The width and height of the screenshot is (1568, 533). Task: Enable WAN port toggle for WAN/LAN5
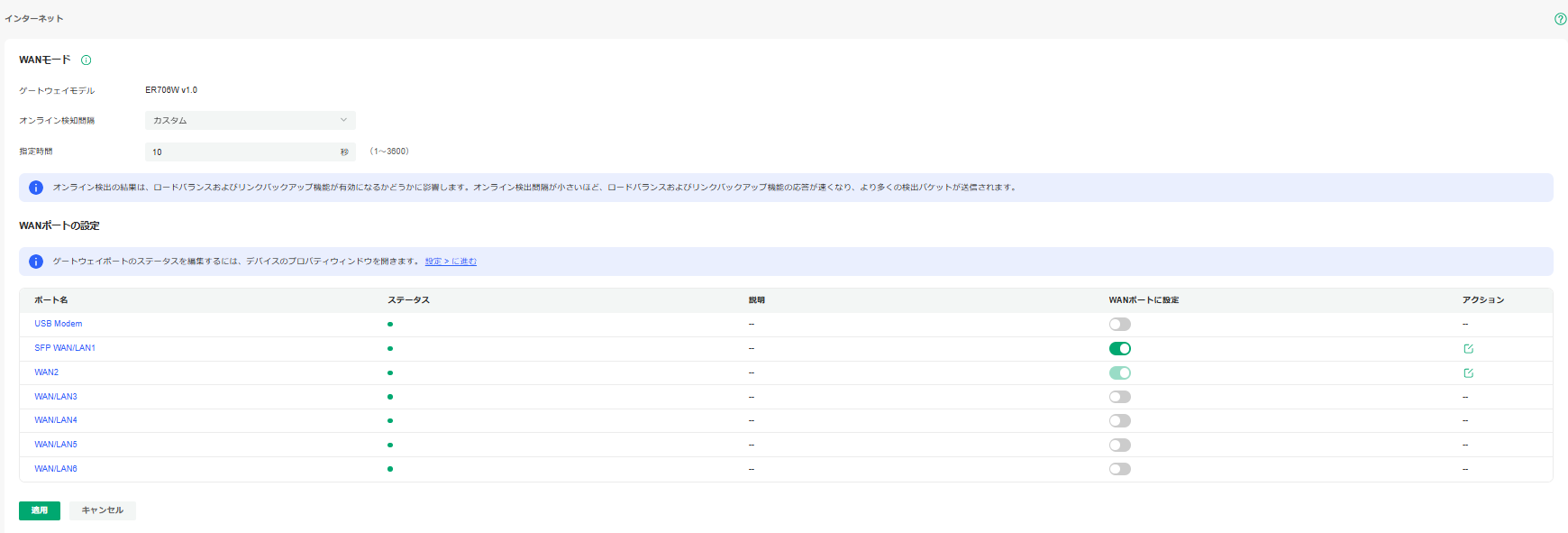[x=1120, y=446]
